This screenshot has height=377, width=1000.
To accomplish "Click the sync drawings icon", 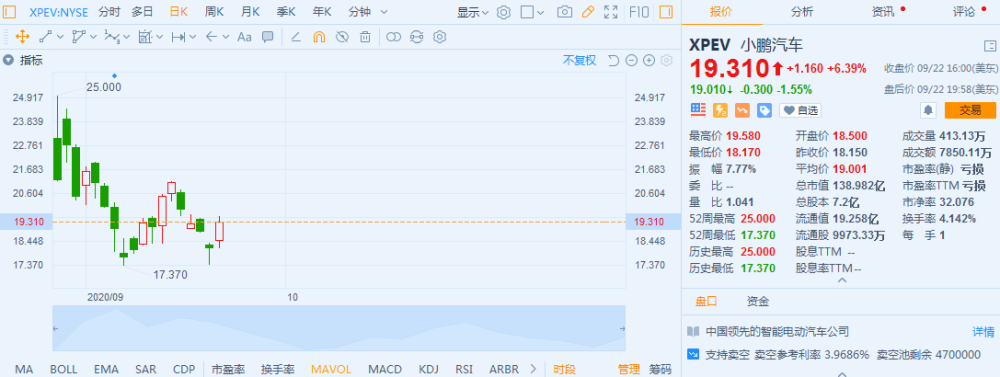I will (x=416, y=37).
